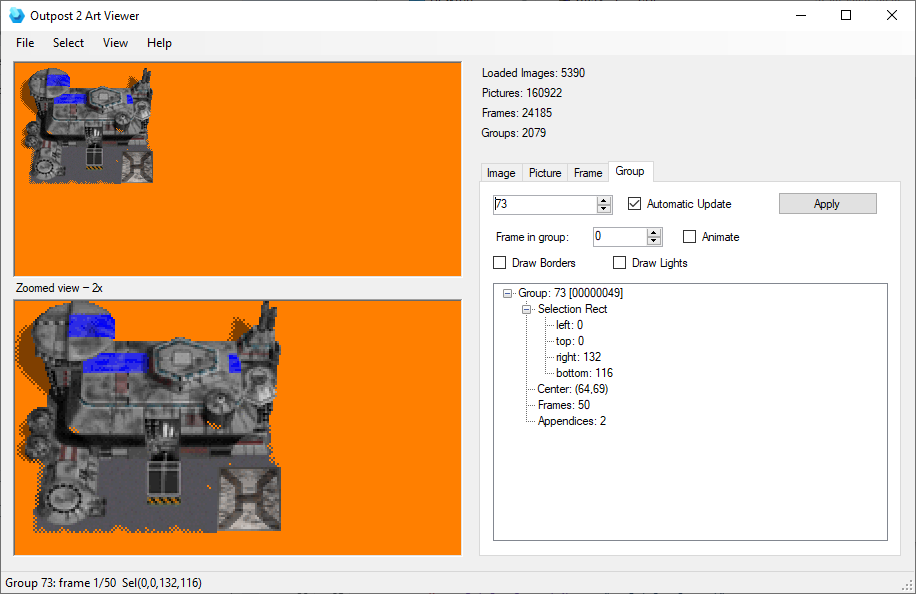The width and height of the screenshot is (916, 594).
Task: Enable the Draw Borders checkbox
Action: pyautogui.click(x=499, y=263)
